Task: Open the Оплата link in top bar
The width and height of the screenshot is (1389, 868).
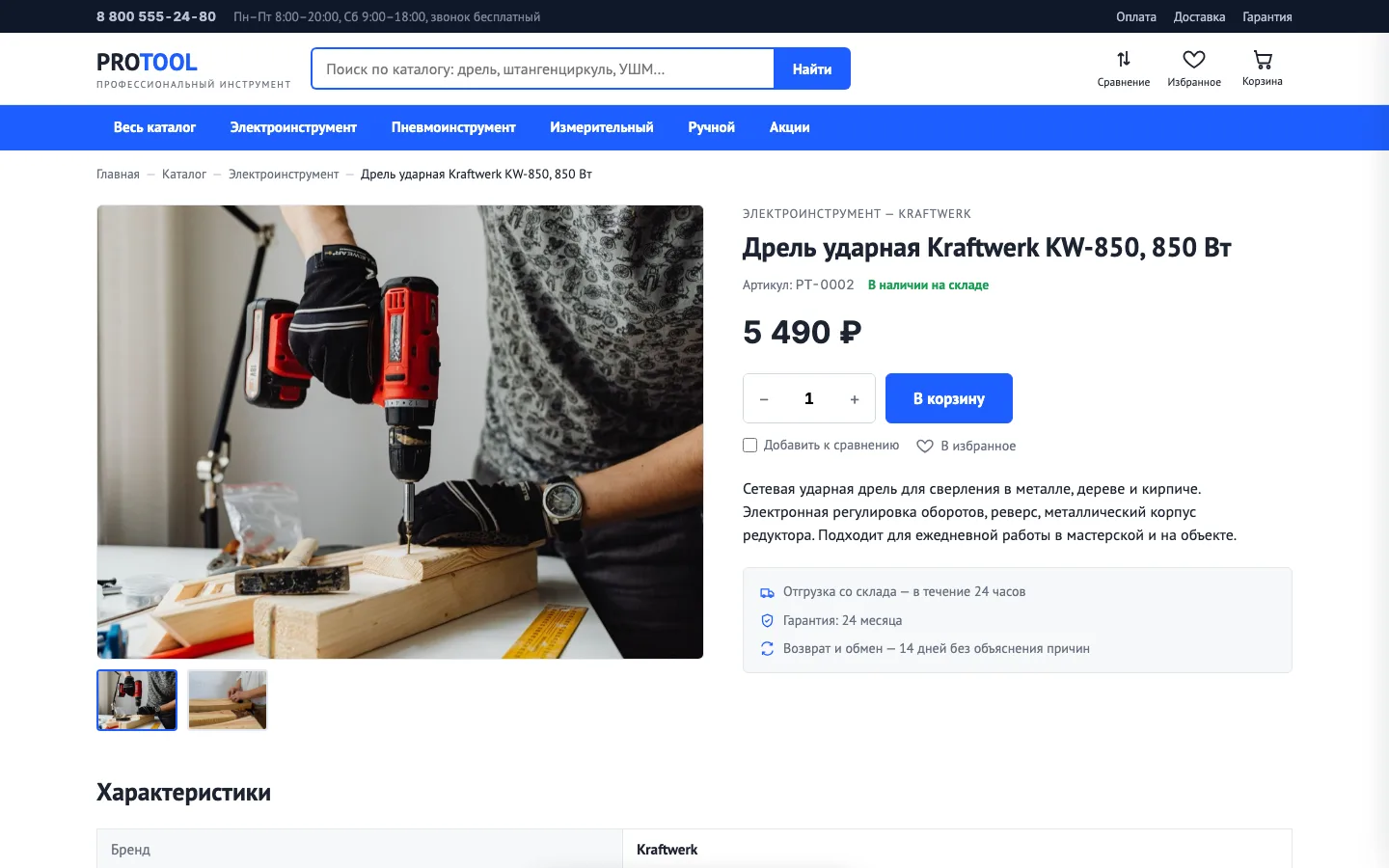Action: pyautogui.click(x=1136, y=16)
